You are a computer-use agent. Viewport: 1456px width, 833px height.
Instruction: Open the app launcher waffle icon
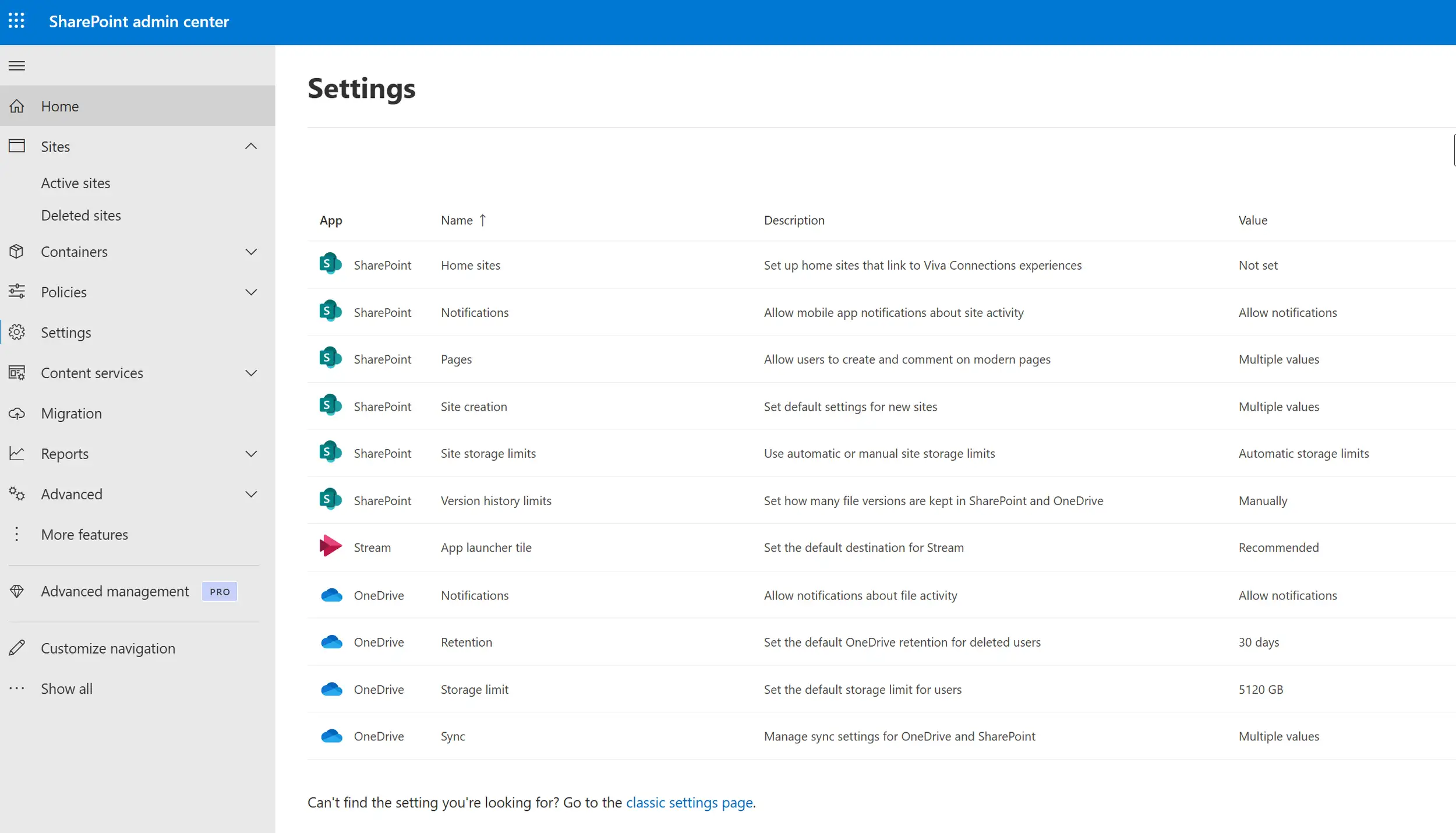[16, 21]
